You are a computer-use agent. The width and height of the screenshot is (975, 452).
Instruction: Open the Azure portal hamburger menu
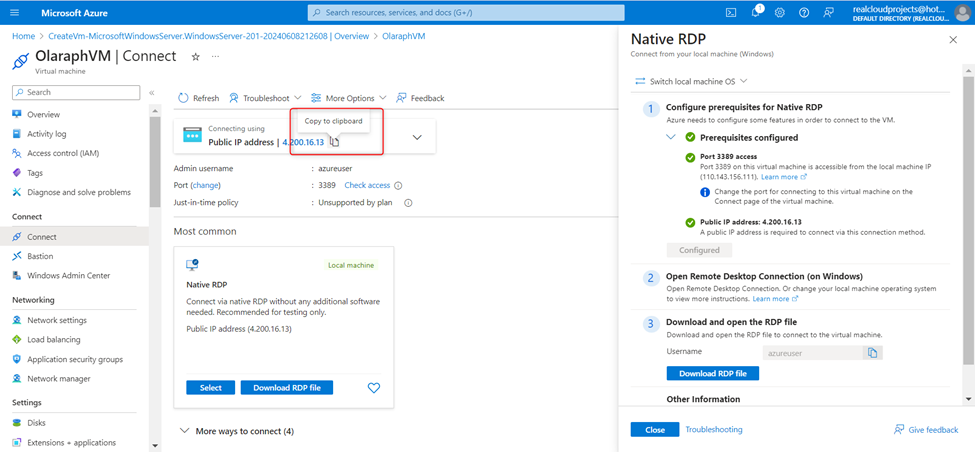(17, 13)
